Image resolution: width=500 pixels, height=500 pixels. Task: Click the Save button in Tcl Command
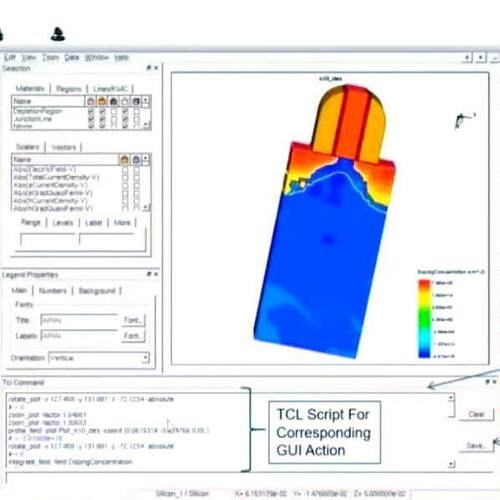[x=476, y=446]
